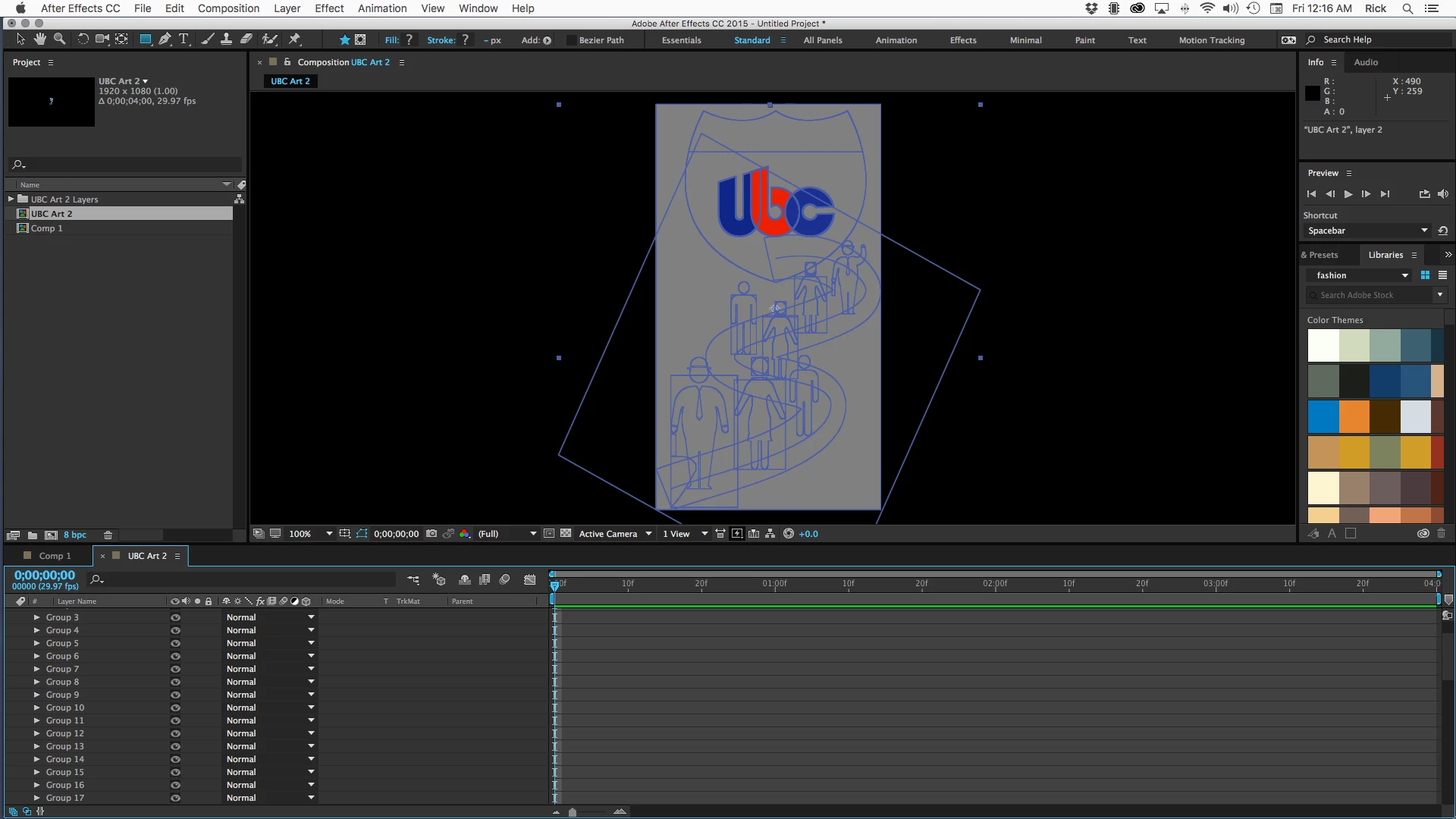Select the Hand tool
Viewport: 1456px width, 819px height.
pyautogui.click(x=39, y=39)
